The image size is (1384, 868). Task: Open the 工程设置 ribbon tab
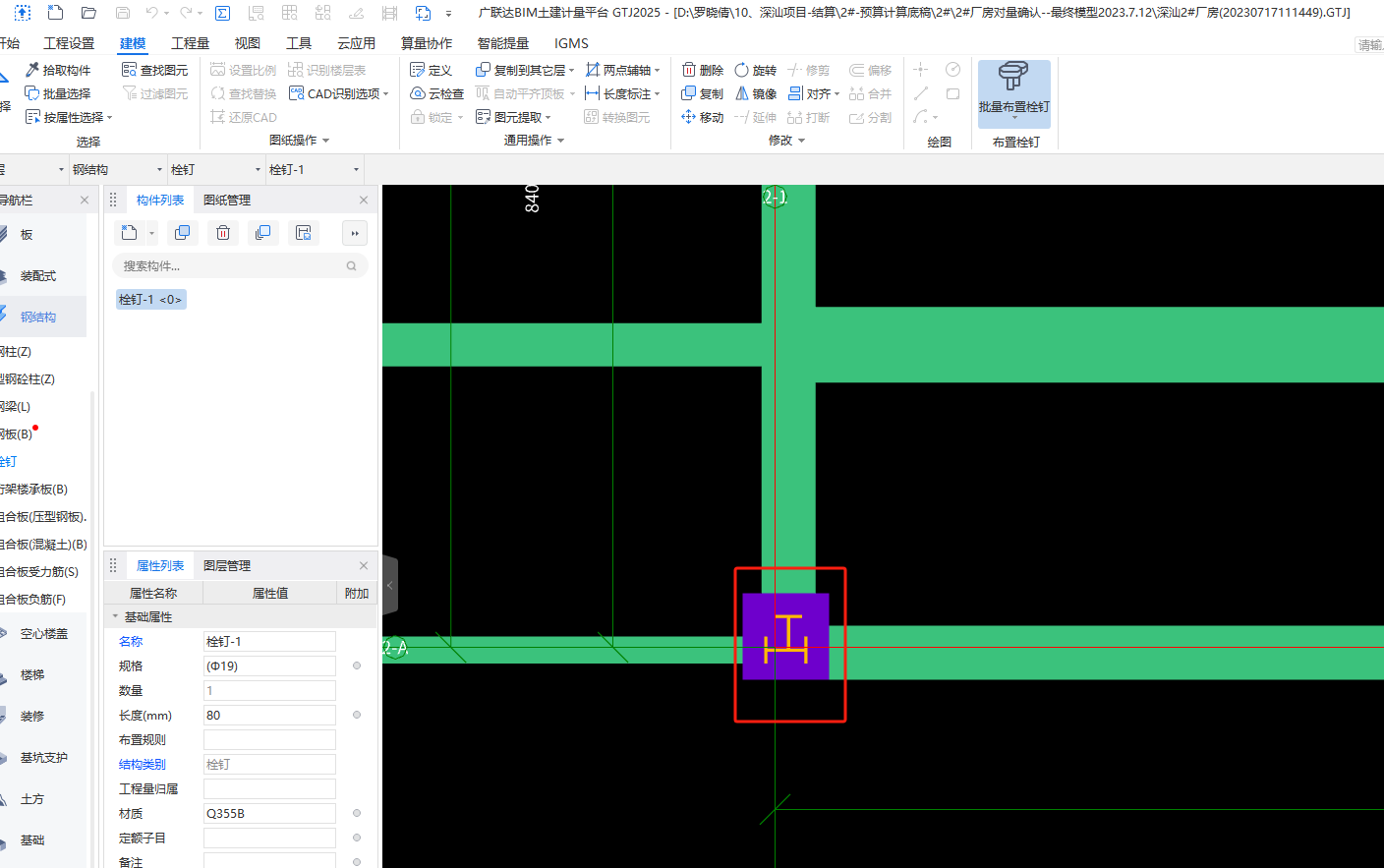coord(69,43)
